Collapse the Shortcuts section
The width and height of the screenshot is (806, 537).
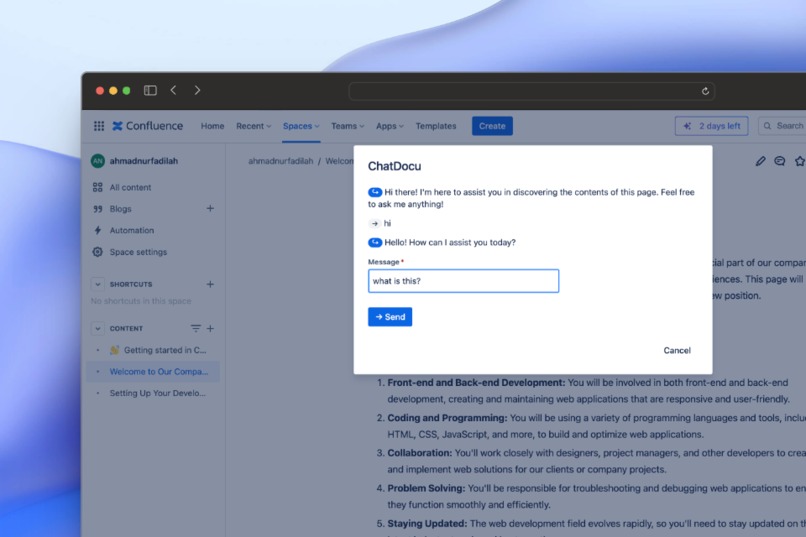tap(98, 284)
